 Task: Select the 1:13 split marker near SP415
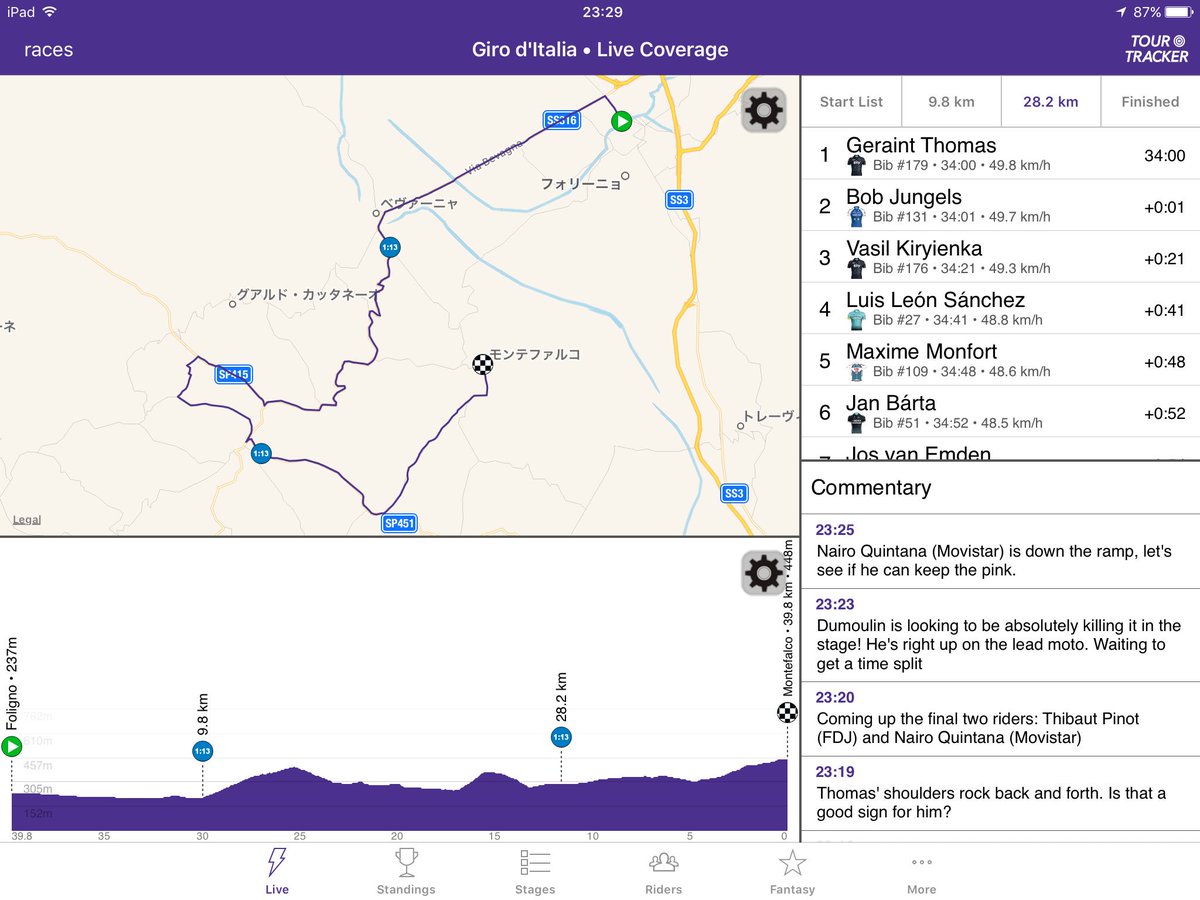click(261, 453)
